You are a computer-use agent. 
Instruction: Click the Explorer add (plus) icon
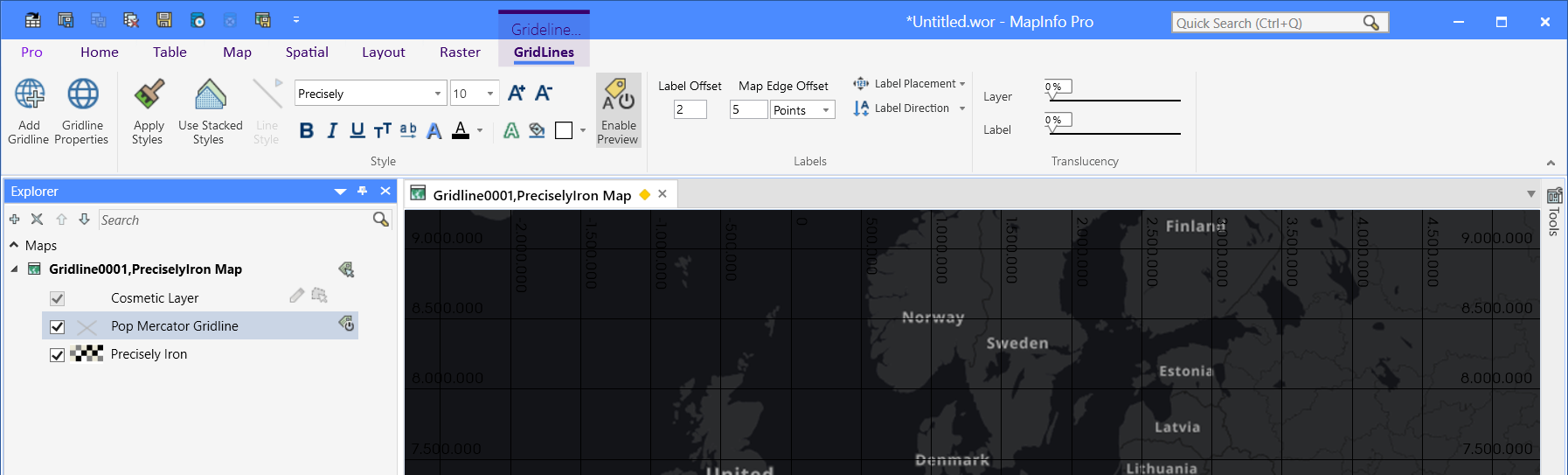[14, 220]
